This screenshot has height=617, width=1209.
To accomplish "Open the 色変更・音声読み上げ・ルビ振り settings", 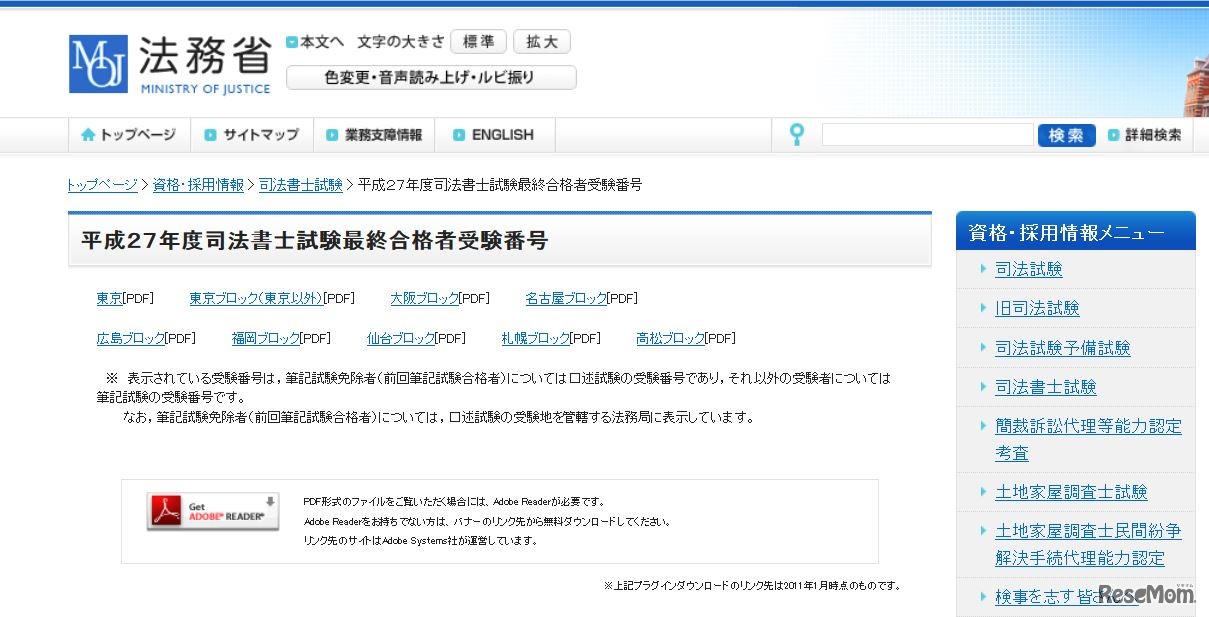I will (x=430, y=77).
